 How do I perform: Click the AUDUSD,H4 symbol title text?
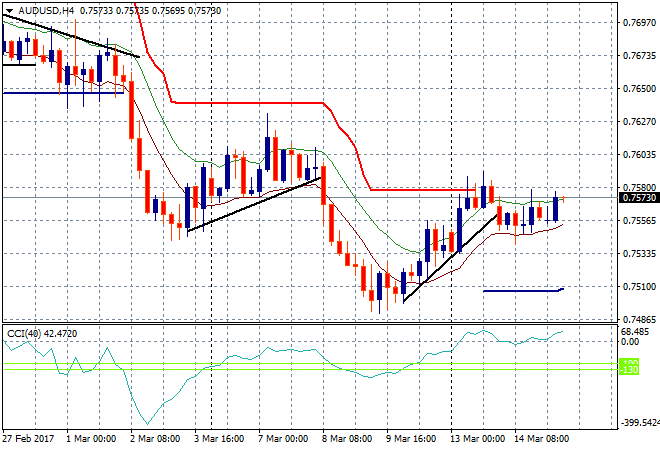46,11
